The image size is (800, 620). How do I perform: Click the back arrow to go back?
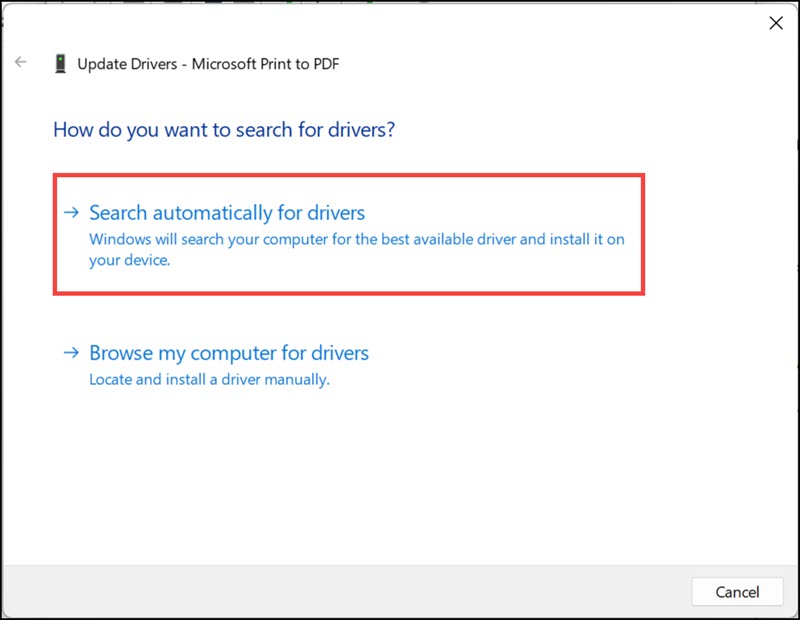(20, 62)
